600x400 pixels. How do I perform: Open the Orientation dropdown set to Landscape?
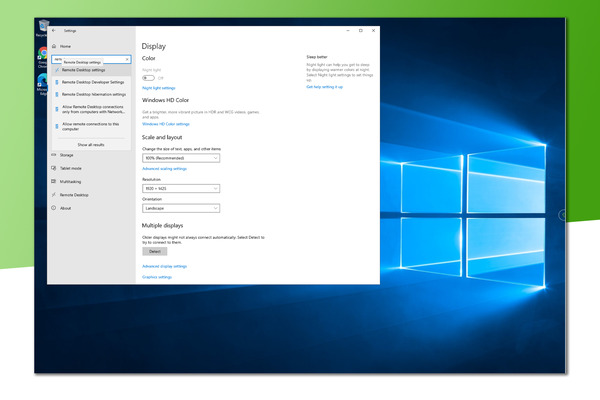click(181, 208)
